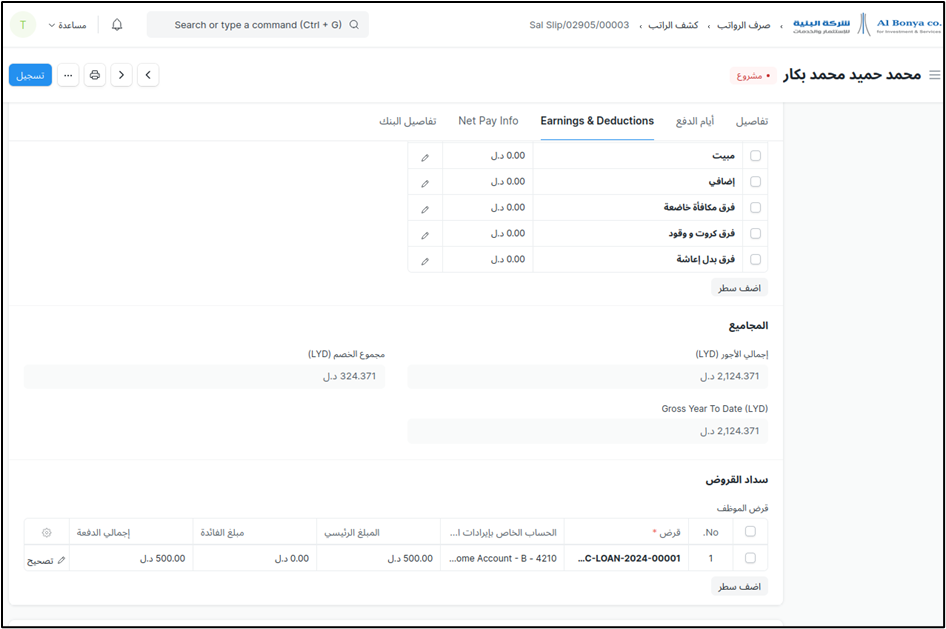Image resolution: width=946 pixels, height=629 pixels.
Task: Open loan table settings gear icon
Action: tap(46, 532)
